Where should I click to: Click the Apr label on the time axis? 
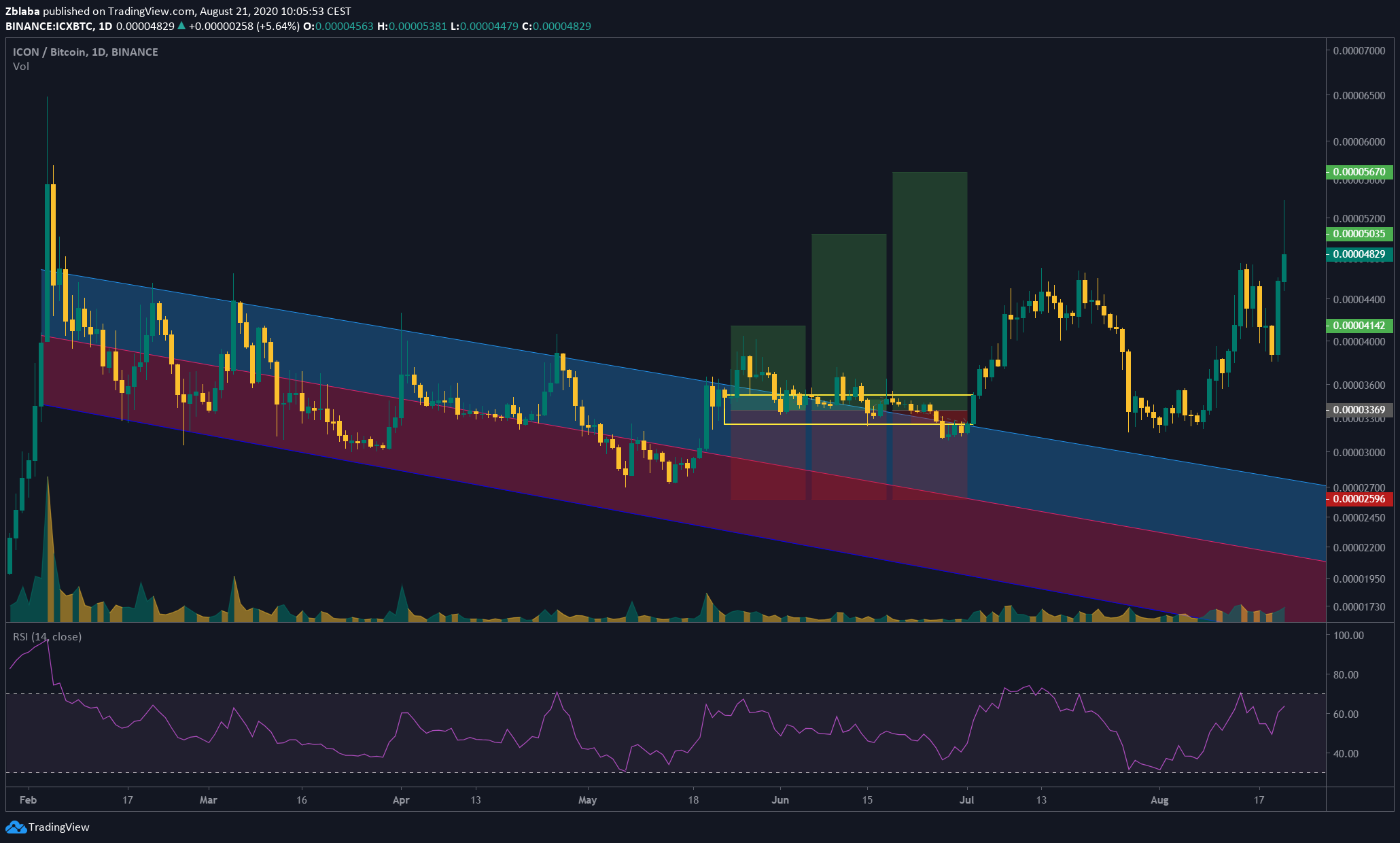[402, 800]
